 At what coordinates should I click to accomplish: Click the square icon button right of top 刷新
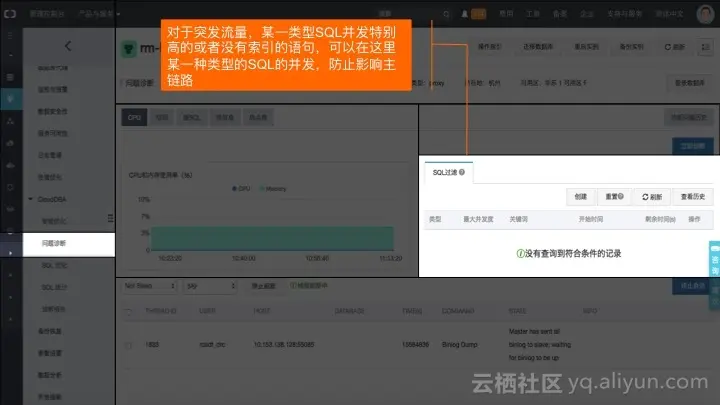706,47
